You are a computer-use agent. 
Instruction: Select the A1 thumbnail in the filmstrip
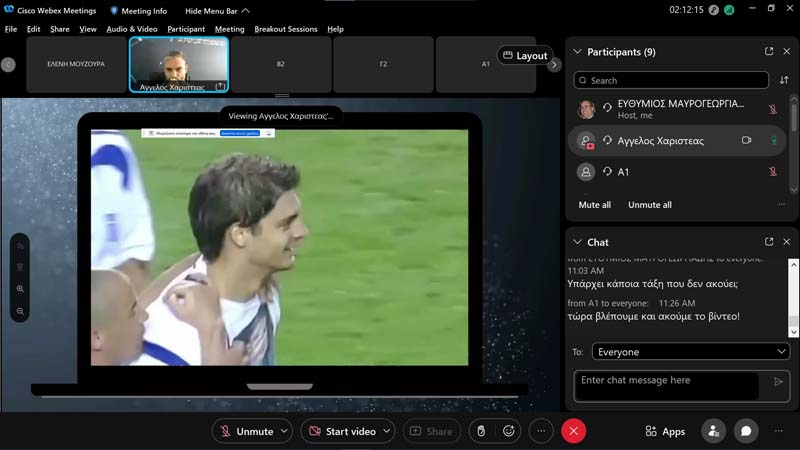486,64
